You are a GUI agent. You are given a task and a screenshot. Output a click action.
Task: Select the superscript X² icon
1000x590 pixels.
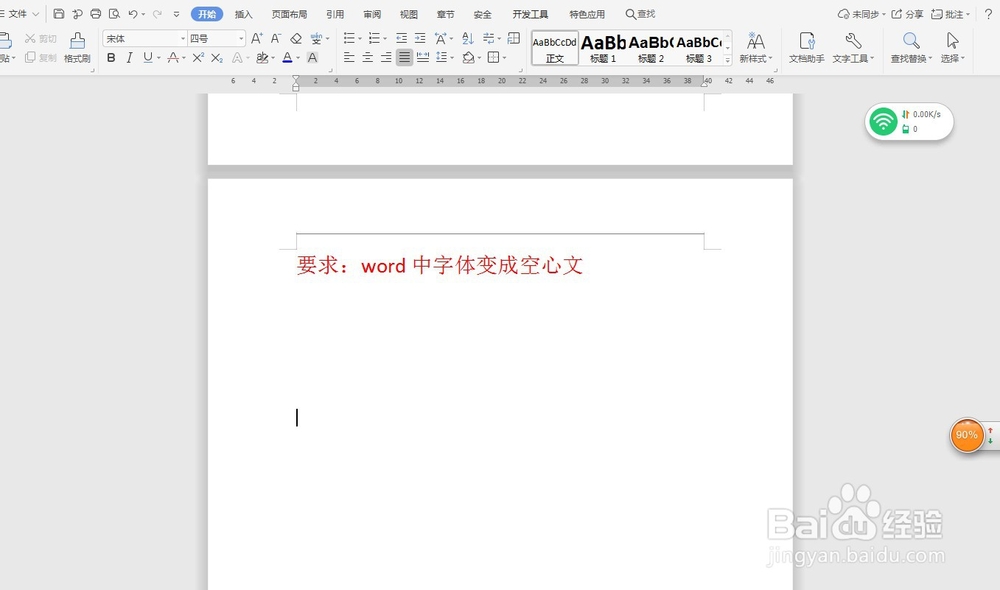point(200,58)
